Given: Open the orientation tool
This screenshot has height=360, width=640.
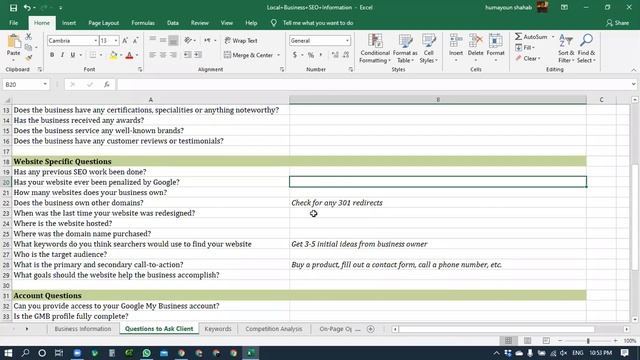Looking at the screenshot, I should pos(189,40).
